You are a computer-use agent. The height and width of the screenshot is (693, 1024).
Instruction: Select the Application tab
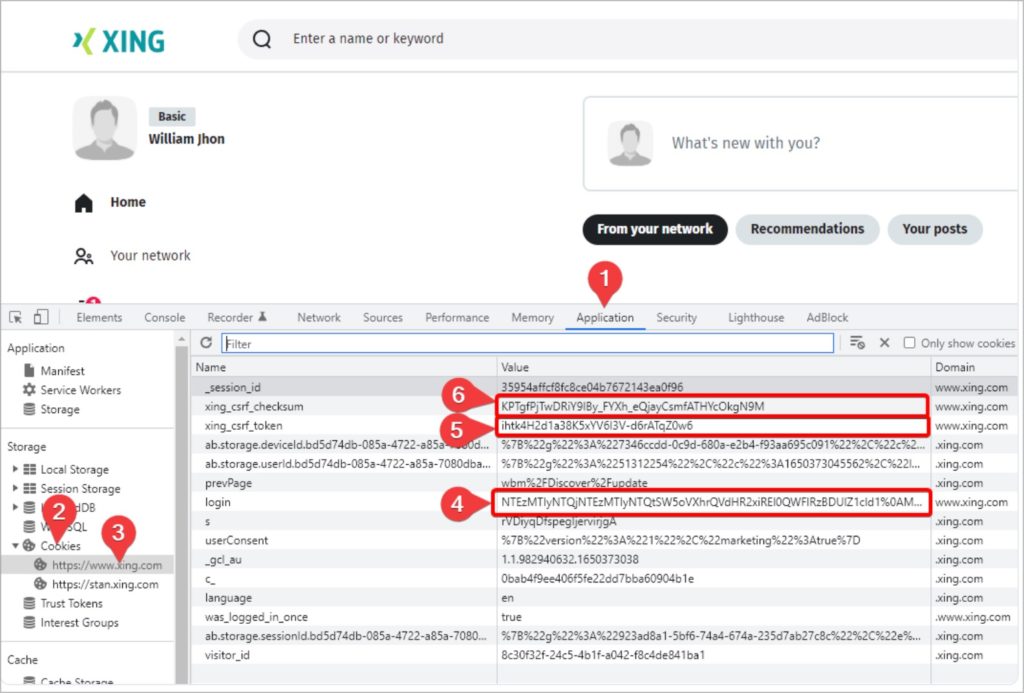[x=605, y=317]
